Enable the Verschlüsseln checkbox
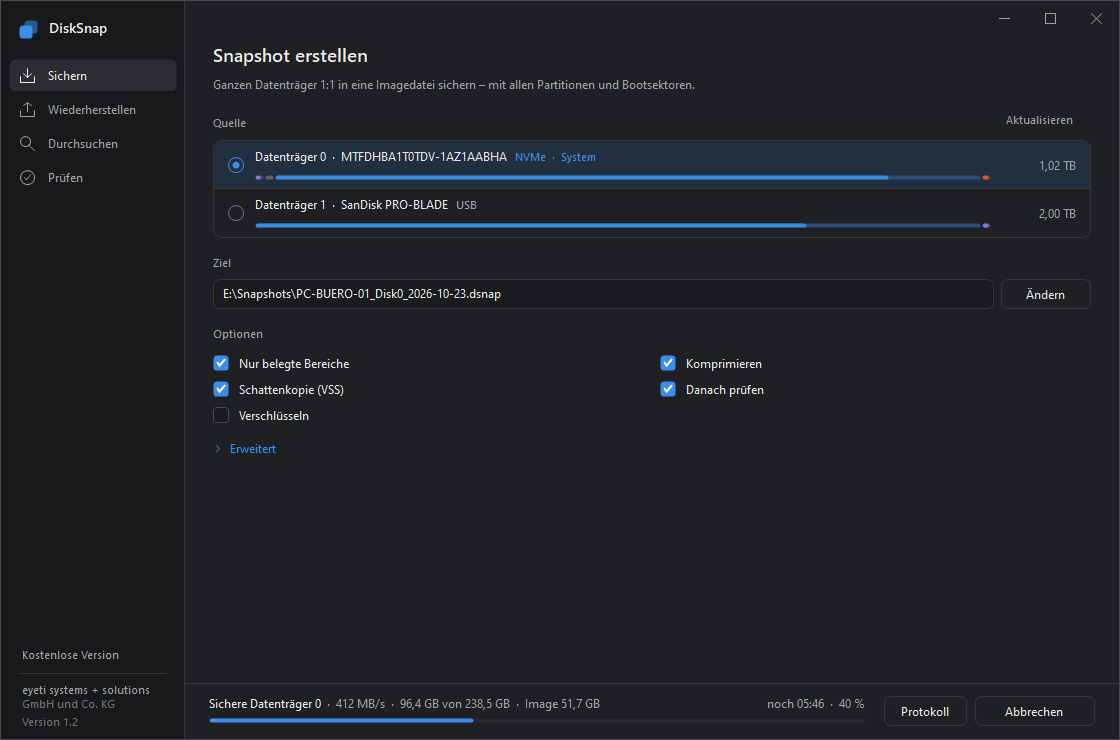1120x740 pixels. [221, 415]
